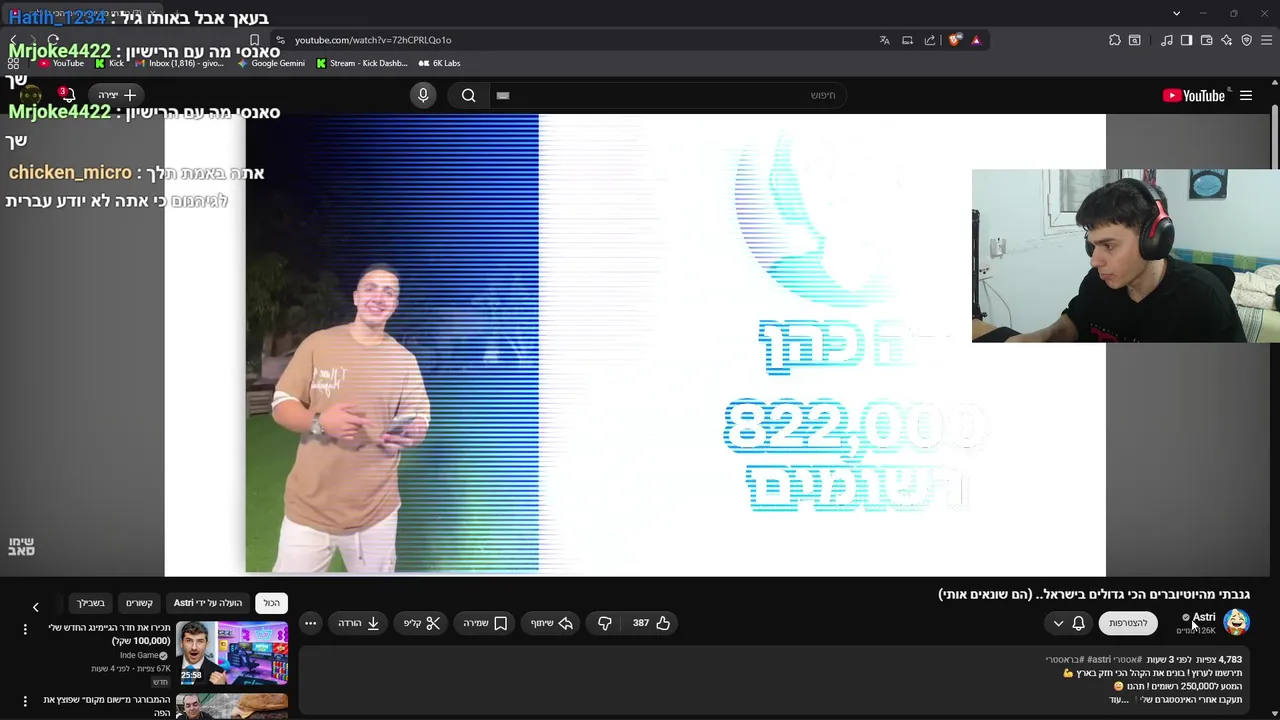Like the video with 387 likes
The image size is (1280, 720).
[x=651, y=623]
